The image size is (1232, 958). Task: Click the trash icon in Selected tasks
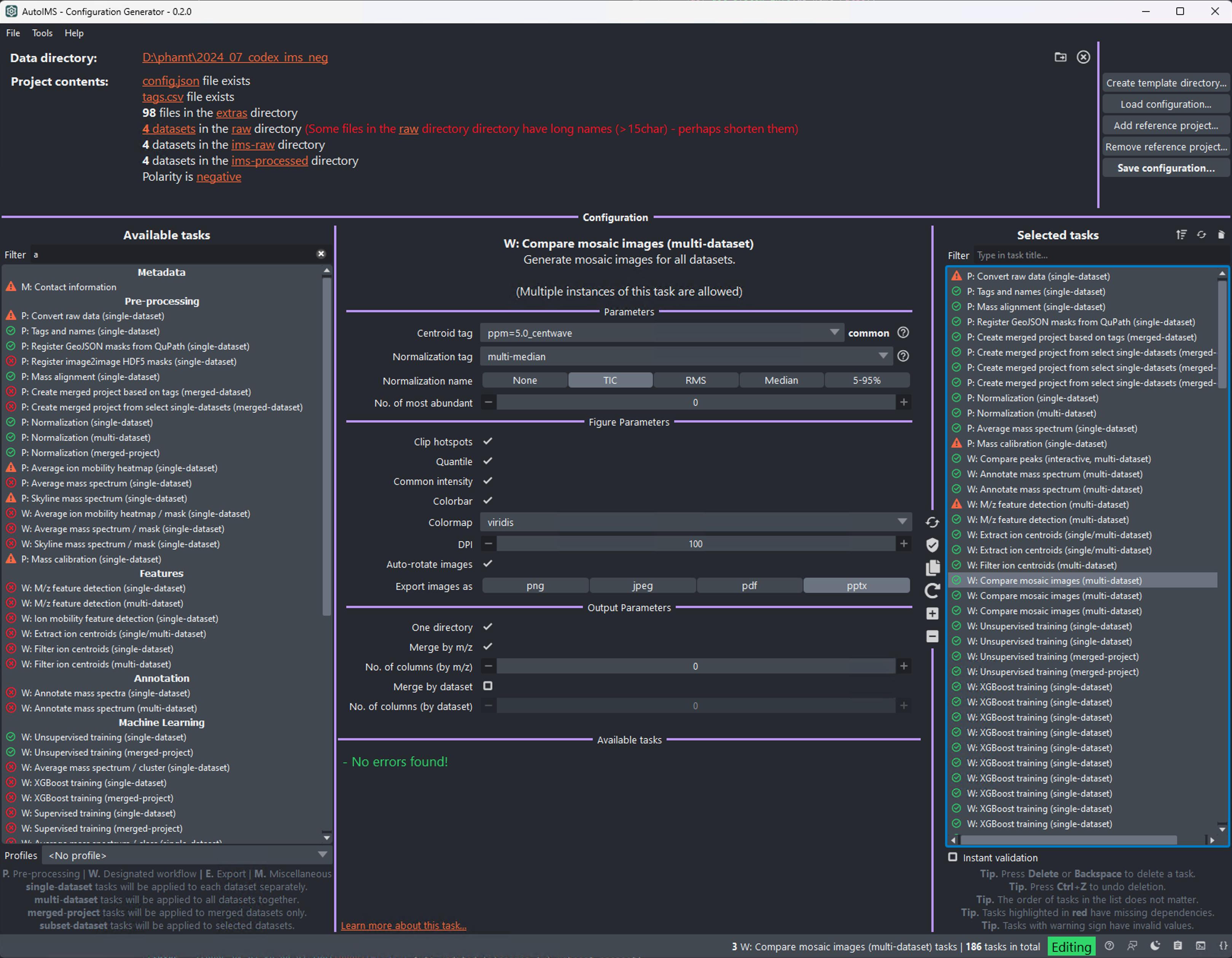pos(1221,235)
